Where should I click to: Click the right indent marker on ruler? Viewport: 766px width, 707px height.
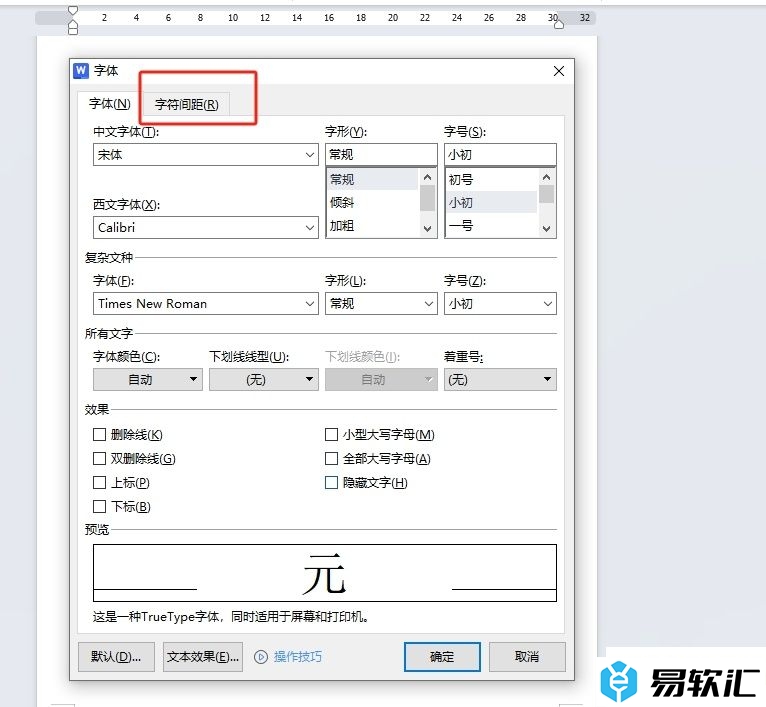click(558, 24)
